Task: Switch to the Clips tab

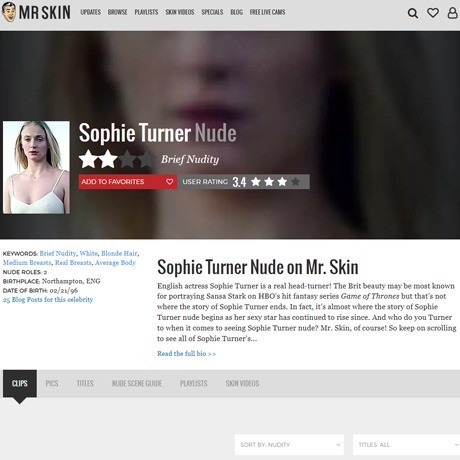Action: [x=20, y=384]
